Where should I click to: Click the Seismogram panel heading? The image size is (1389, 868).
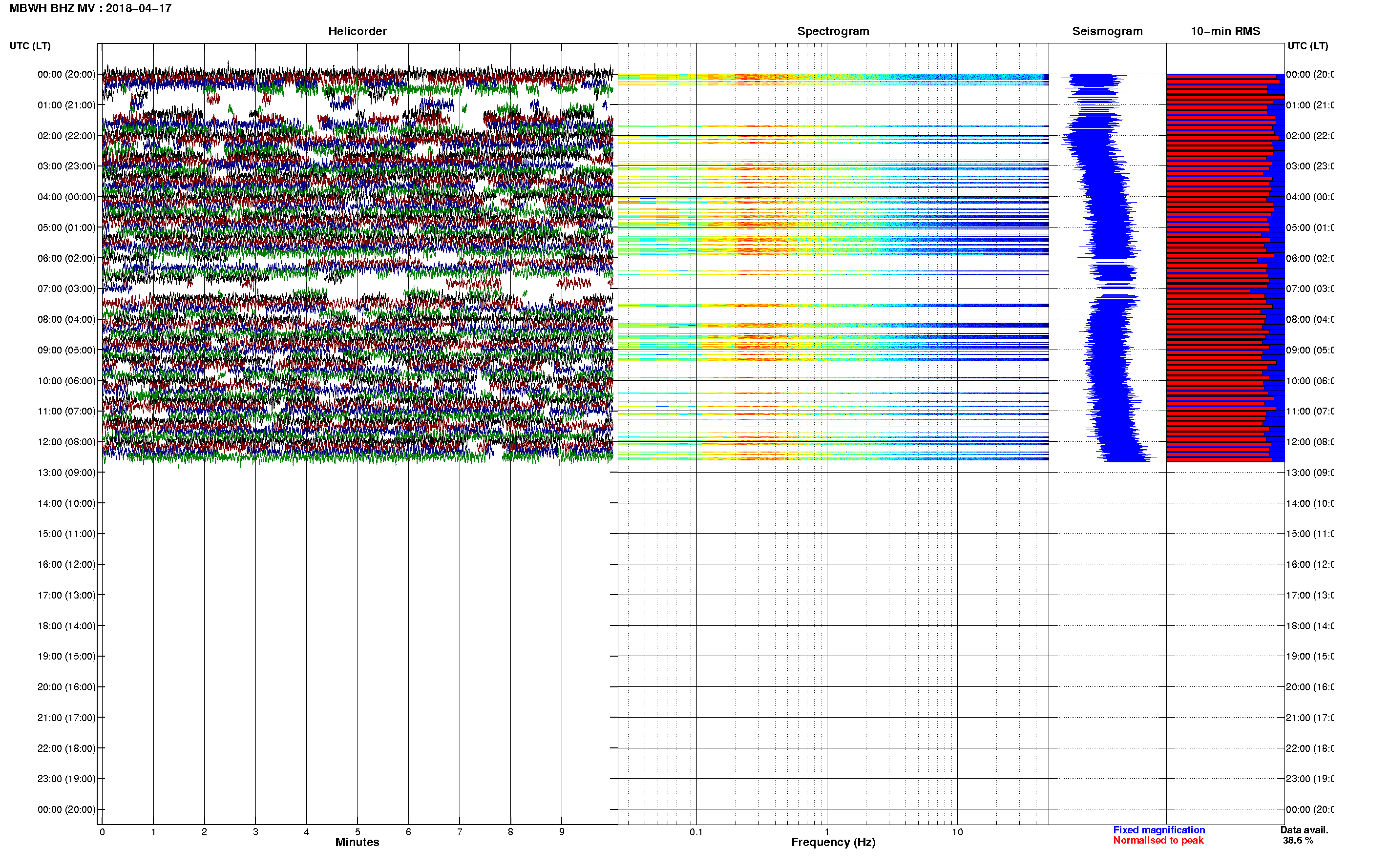(1107, 32)
